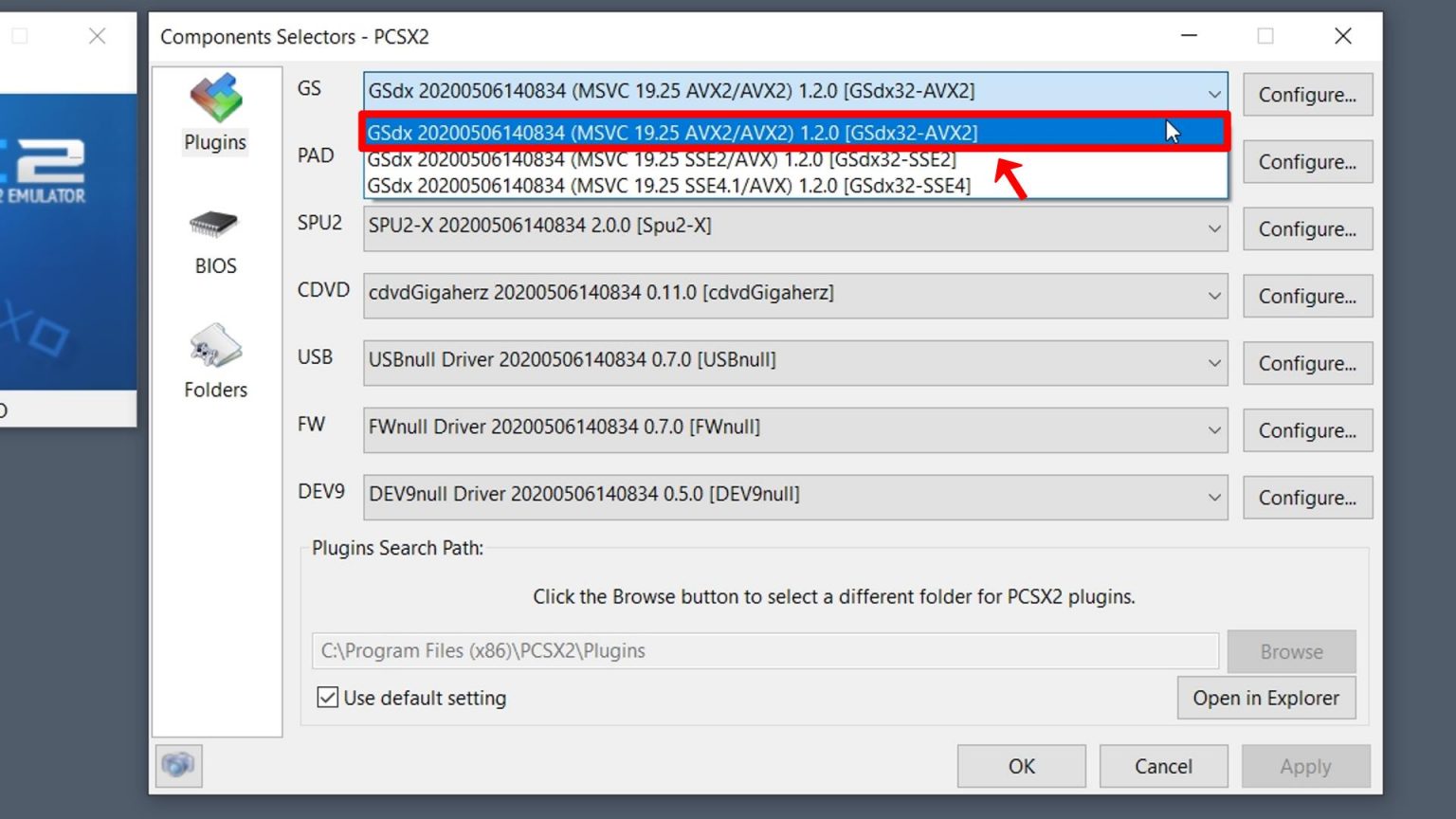The width and height of the screenshot is (1456, 819).
Task: Collapse the GS plugin dropdown
Action: click(795, 93)
